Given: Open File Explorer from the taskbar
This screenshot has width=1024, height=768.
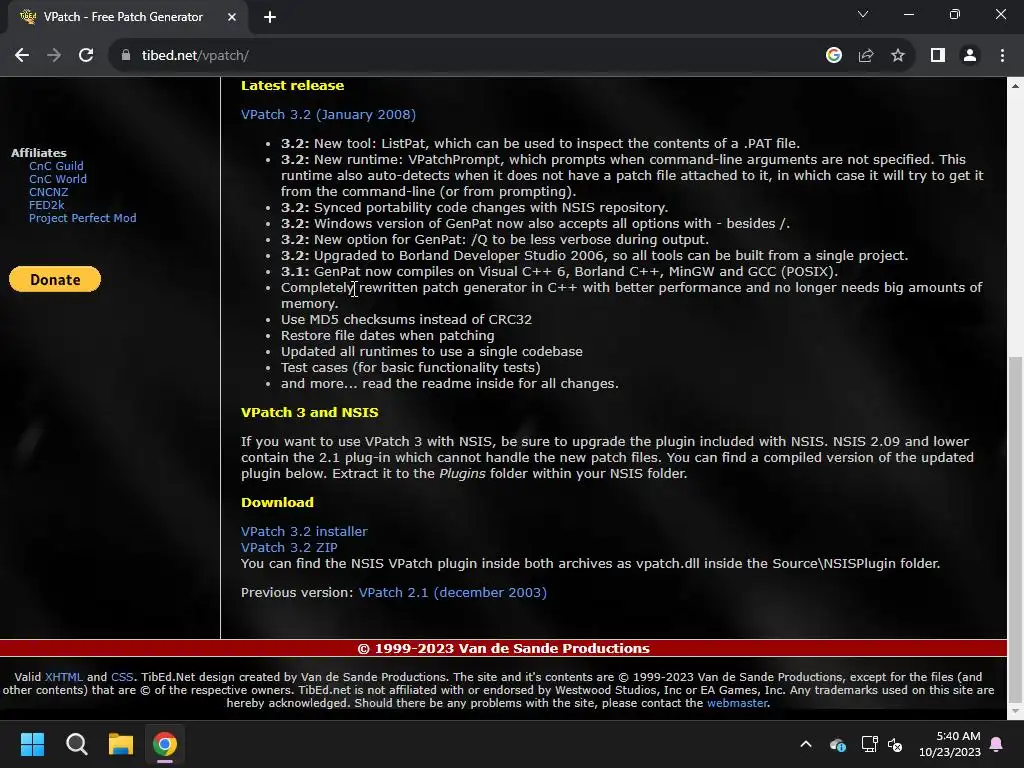Looking at the screenshot, I should click(121, 744).
